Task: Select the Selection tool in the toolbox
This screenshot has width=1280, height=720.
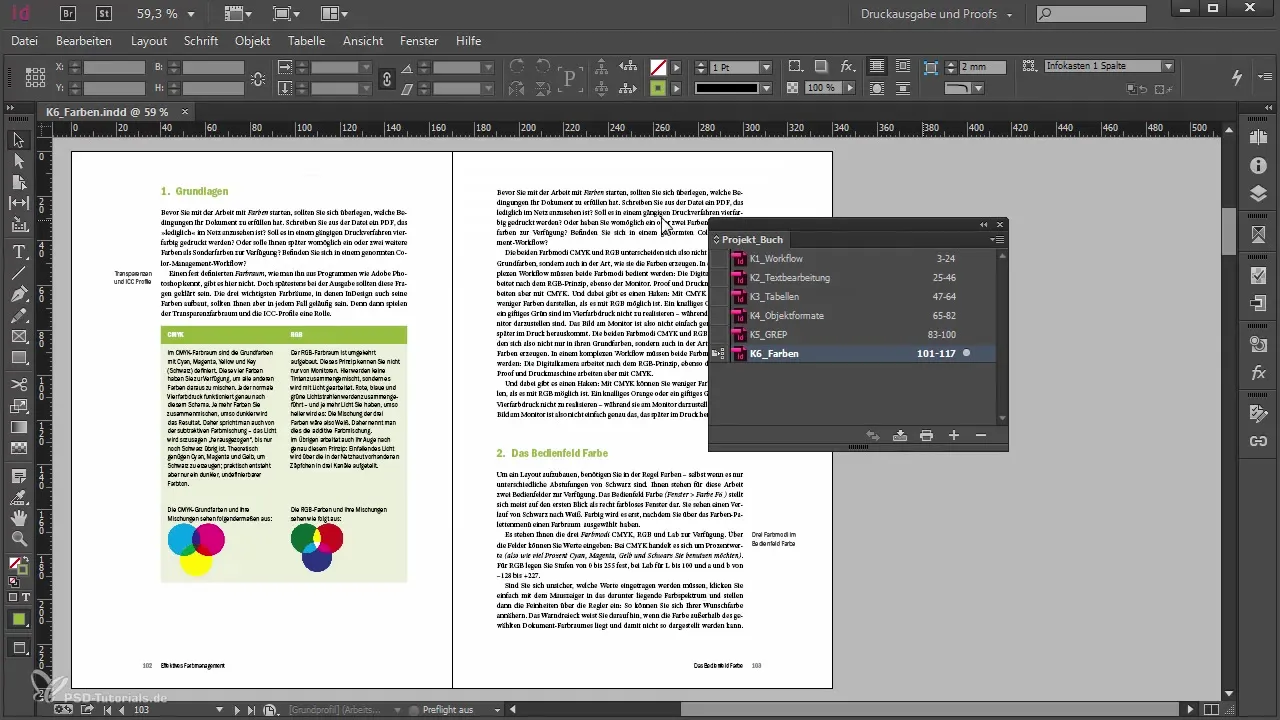Action: tap(18, 141)
